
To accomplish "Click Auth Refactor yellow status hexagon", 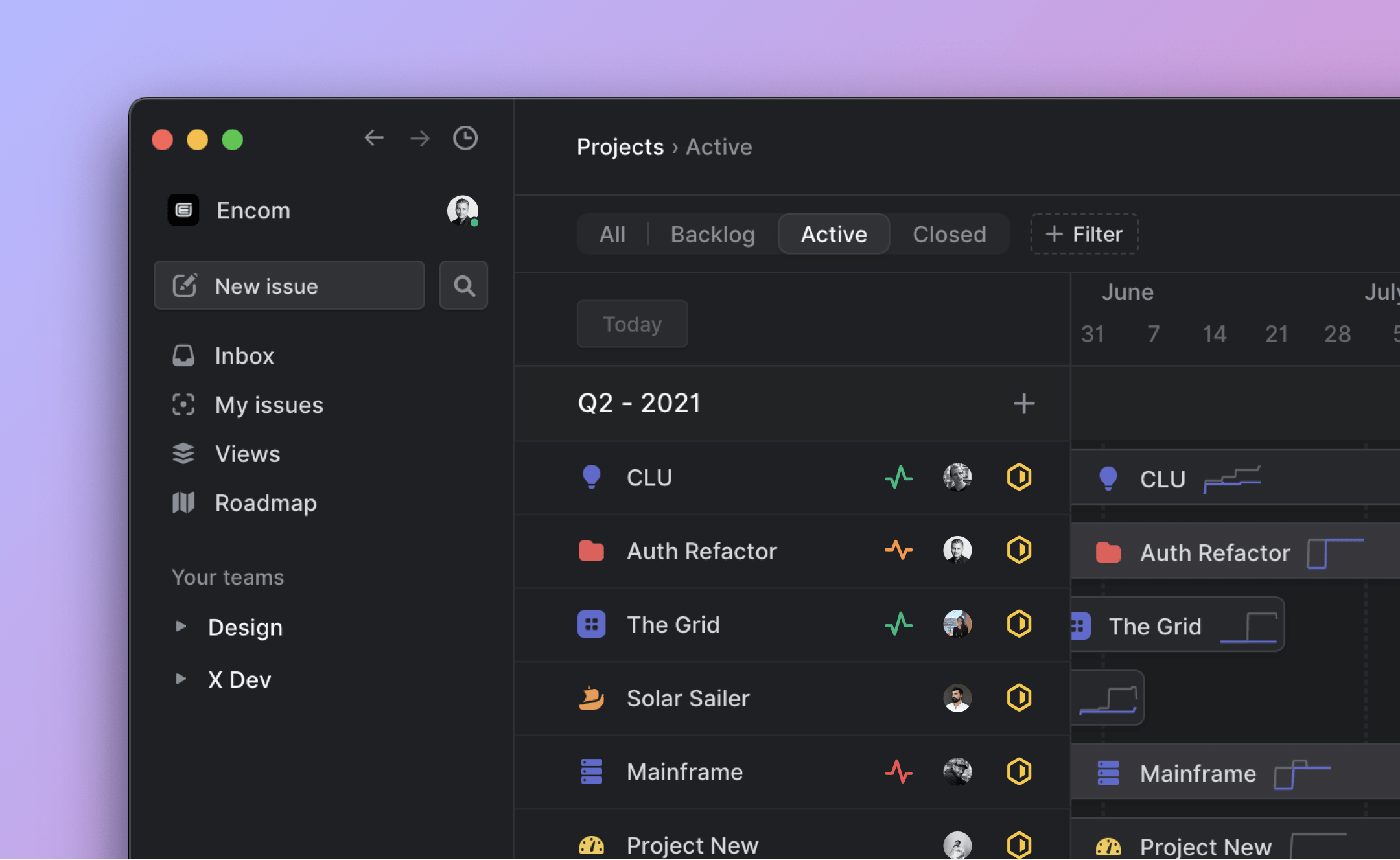I will tap(1019, 551).
